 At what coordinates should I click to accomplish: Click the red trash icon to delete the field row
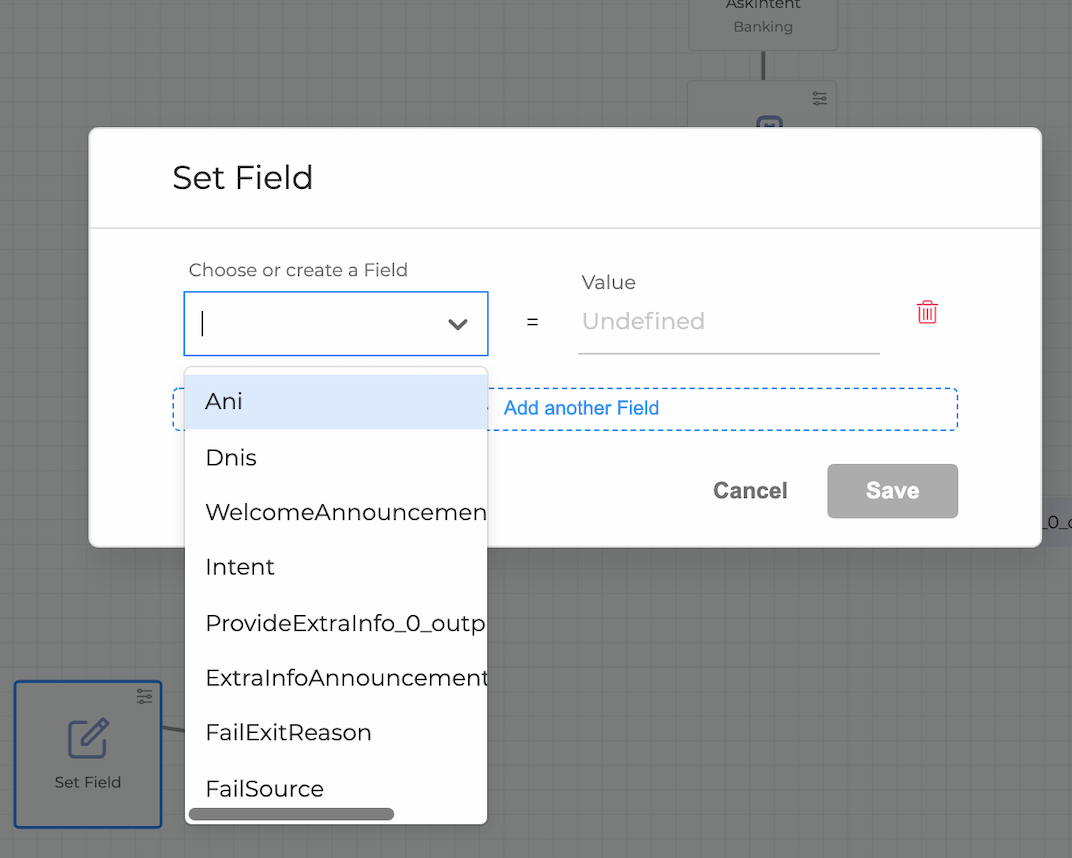927,312
